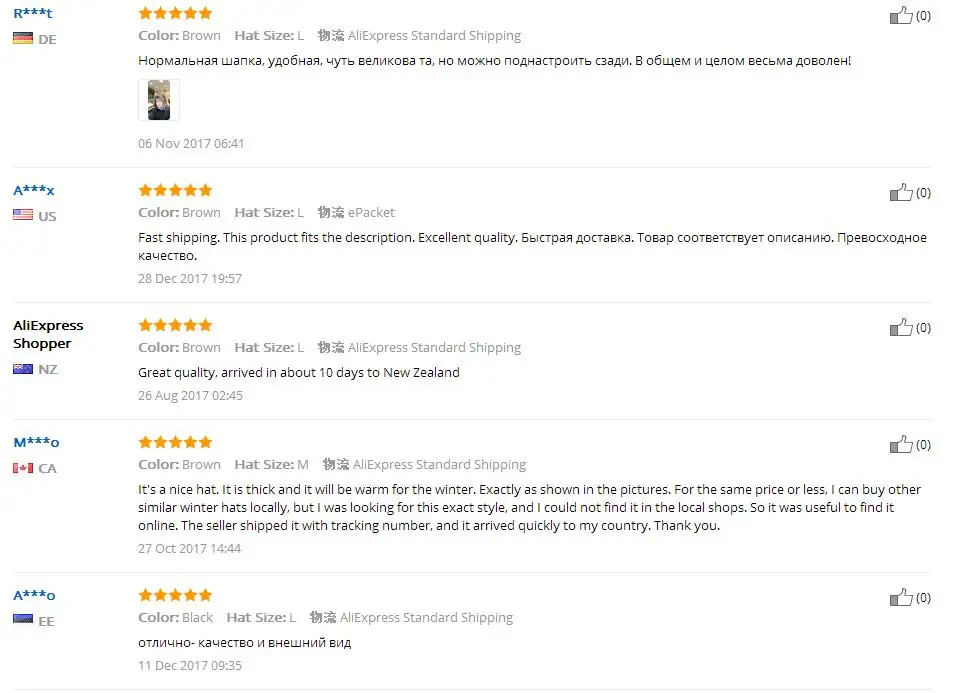Click the New Zealand flag icon
This screenshot has width=958, height=693.
23,369
